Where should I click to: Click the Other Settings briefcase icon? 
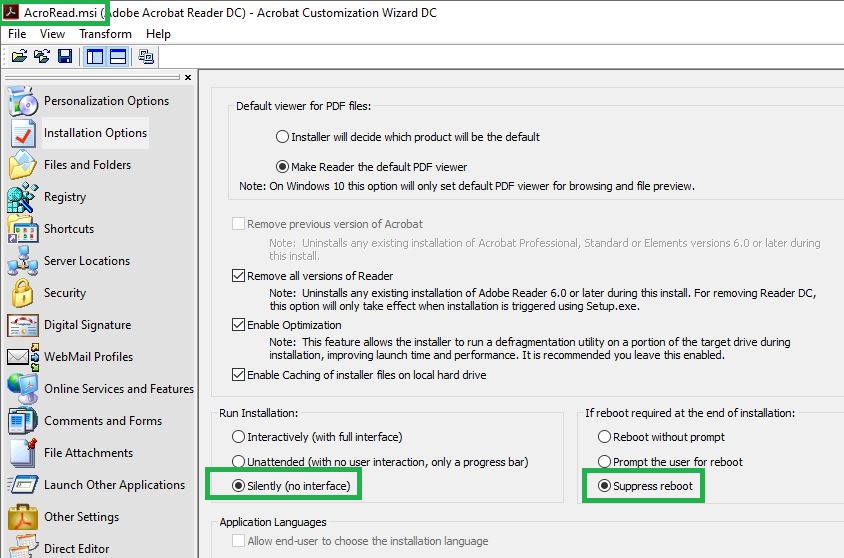click(23, 517)
